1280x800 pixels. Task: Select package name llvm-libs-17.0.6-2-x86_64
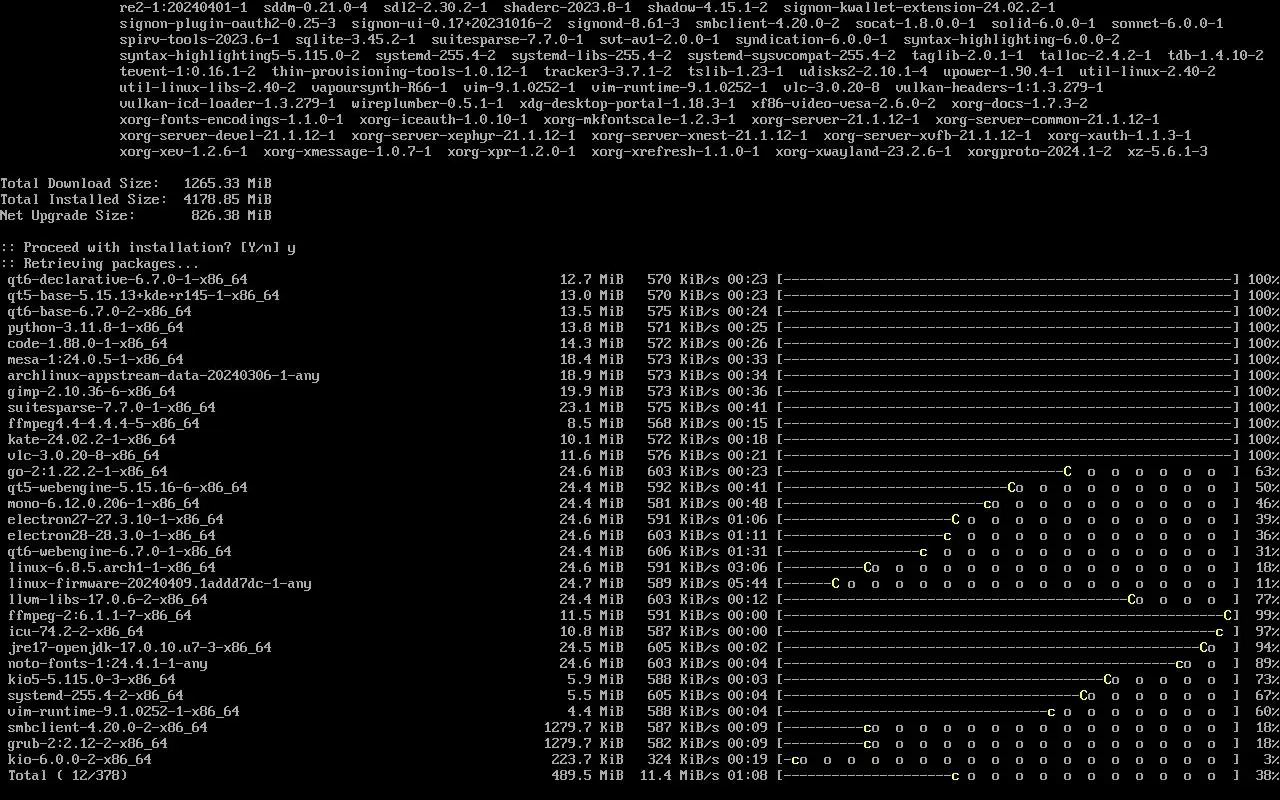108,599
